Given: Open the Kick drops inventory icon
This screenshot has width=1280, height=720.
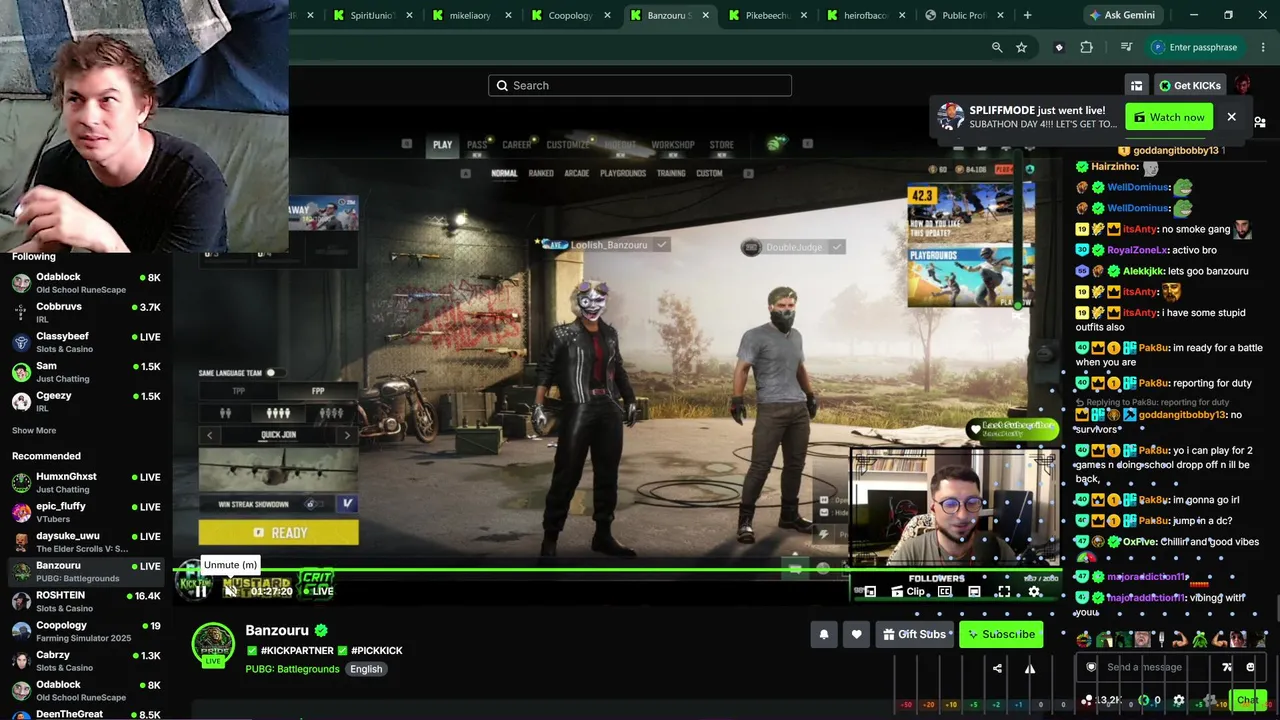Looking at the screenshot, I should (x=1136, y=85).
